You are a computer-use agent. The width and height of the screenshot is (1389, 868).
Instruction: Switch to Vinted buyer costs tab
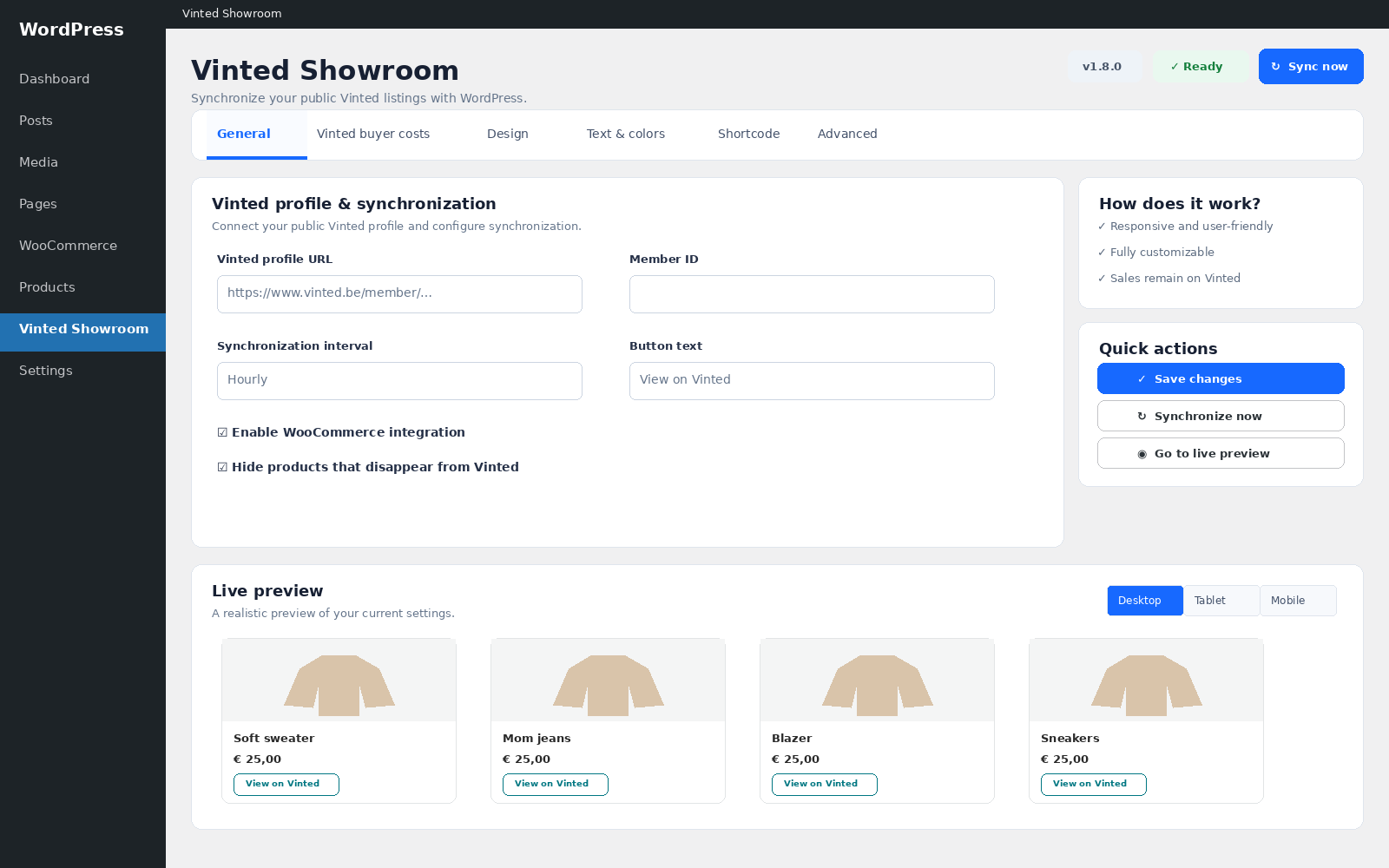(x=373, y=135)
